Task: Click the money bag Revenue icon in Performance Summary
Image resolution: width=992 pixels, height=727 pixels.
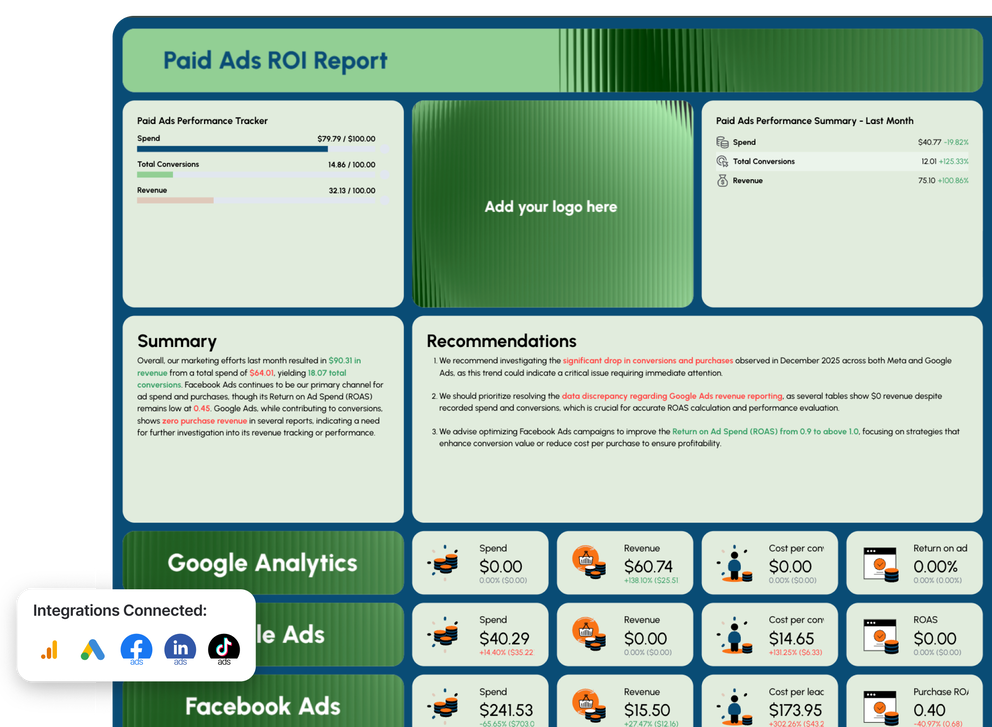Action: pos(722,180)
